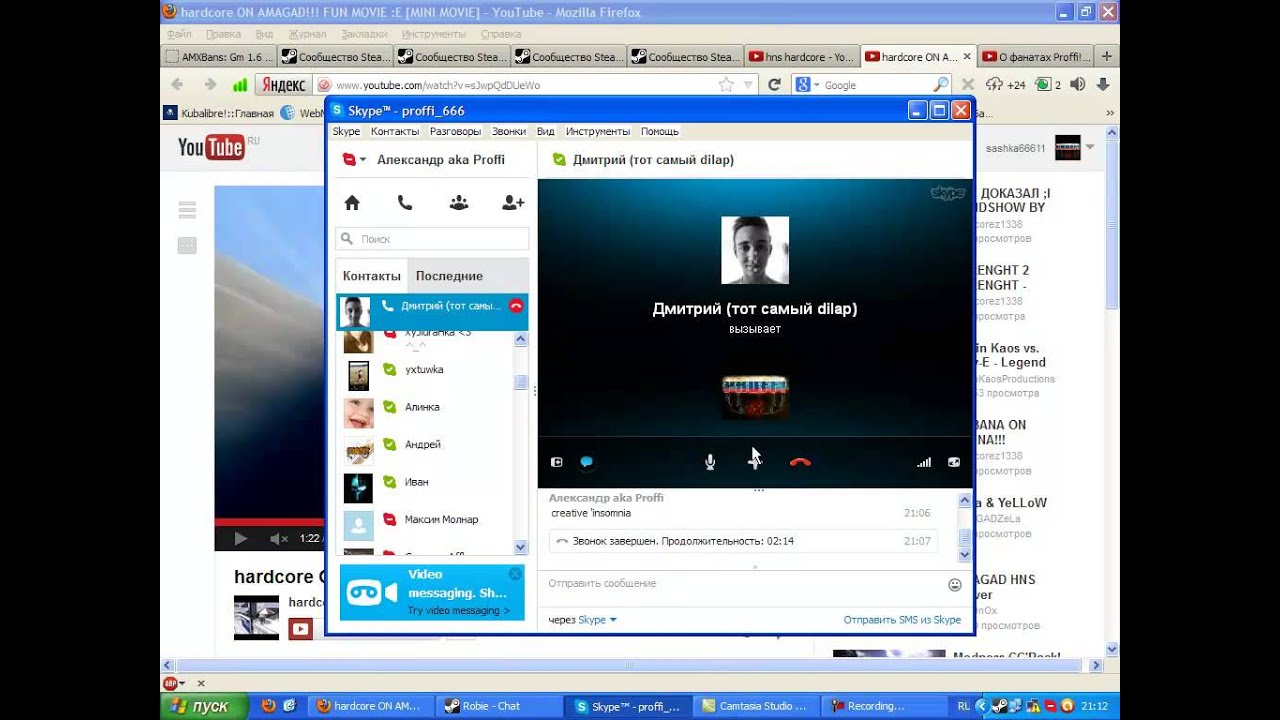Screen dimensions: 1280x720
Task: Open the Инструменты menu in Skype
Action: click(x=598, y=131)
